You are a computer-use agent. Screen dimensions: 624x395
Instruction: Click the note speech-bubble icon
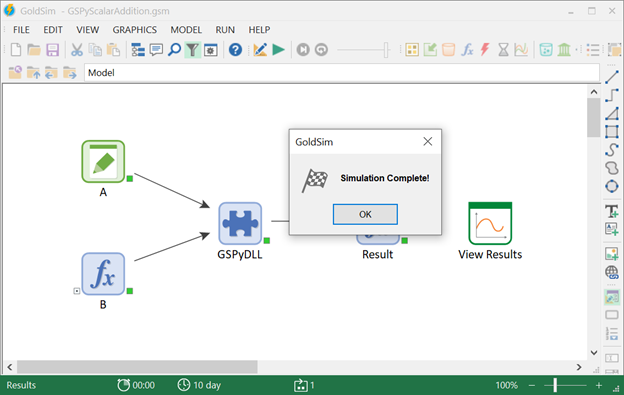tap(156, 50)
